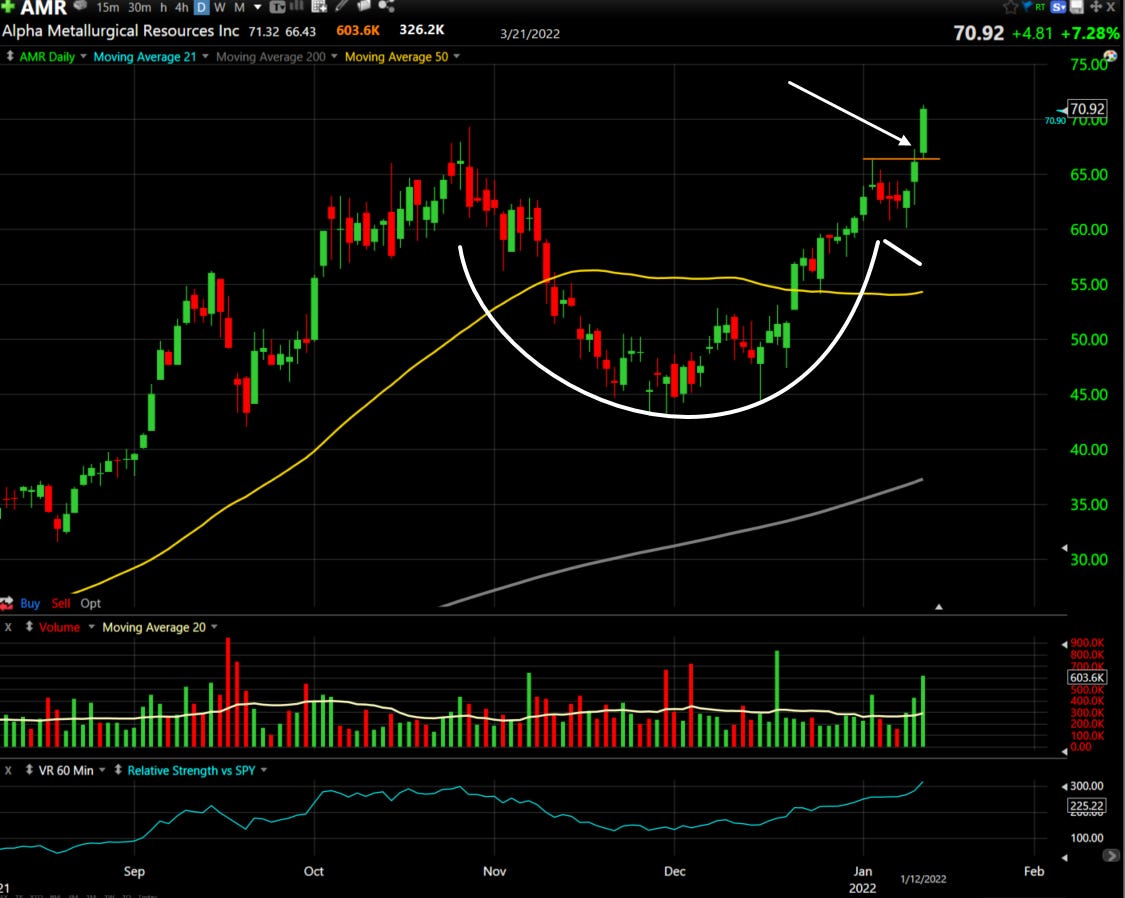Click the up-down arrows before AMR Daily
Screen dimensions: 1125x898
10,56
